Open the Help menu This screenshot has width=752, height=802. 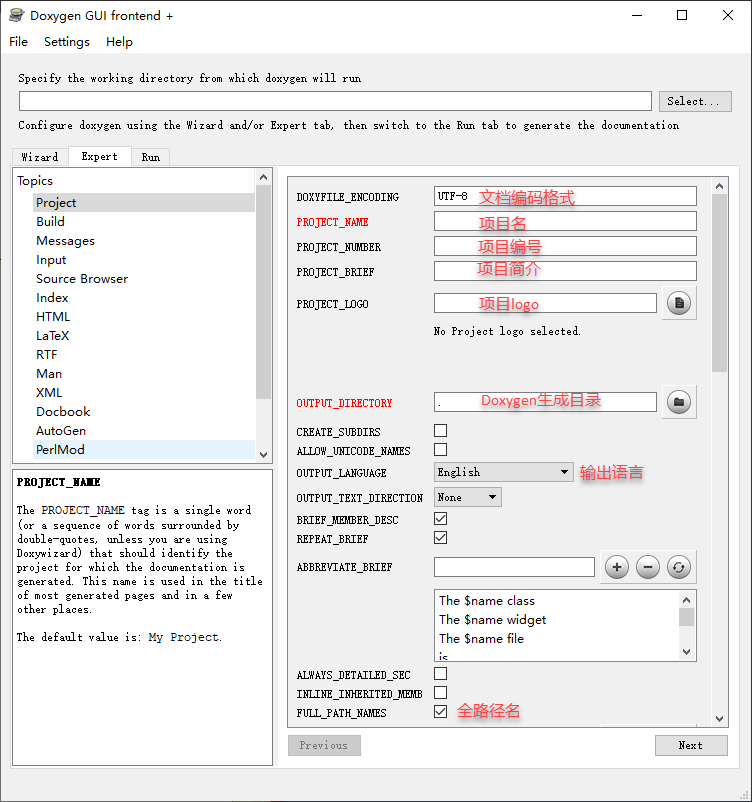(119, 42)
